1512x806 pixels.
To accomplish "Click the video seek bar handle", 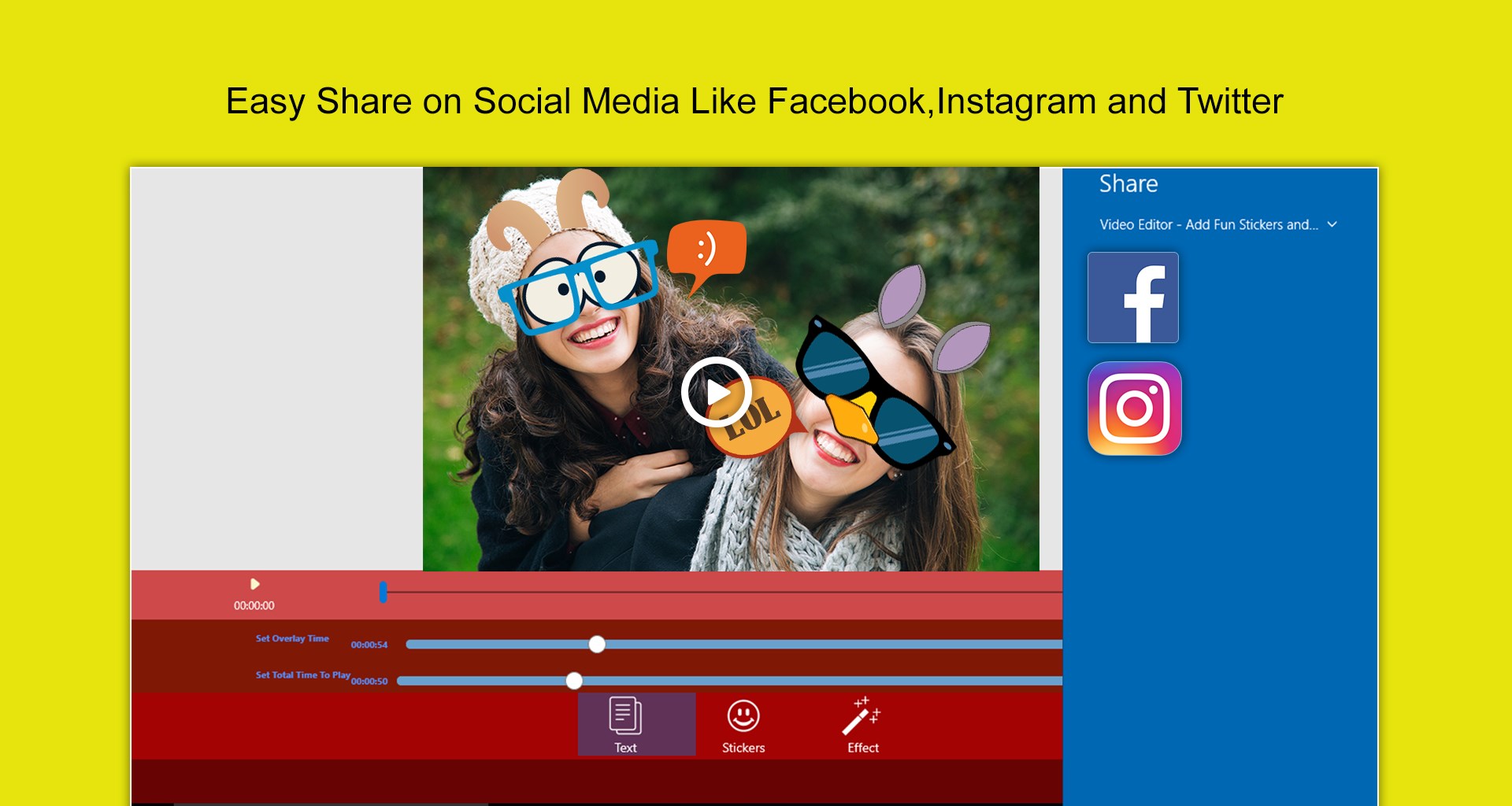I will 383,592.
